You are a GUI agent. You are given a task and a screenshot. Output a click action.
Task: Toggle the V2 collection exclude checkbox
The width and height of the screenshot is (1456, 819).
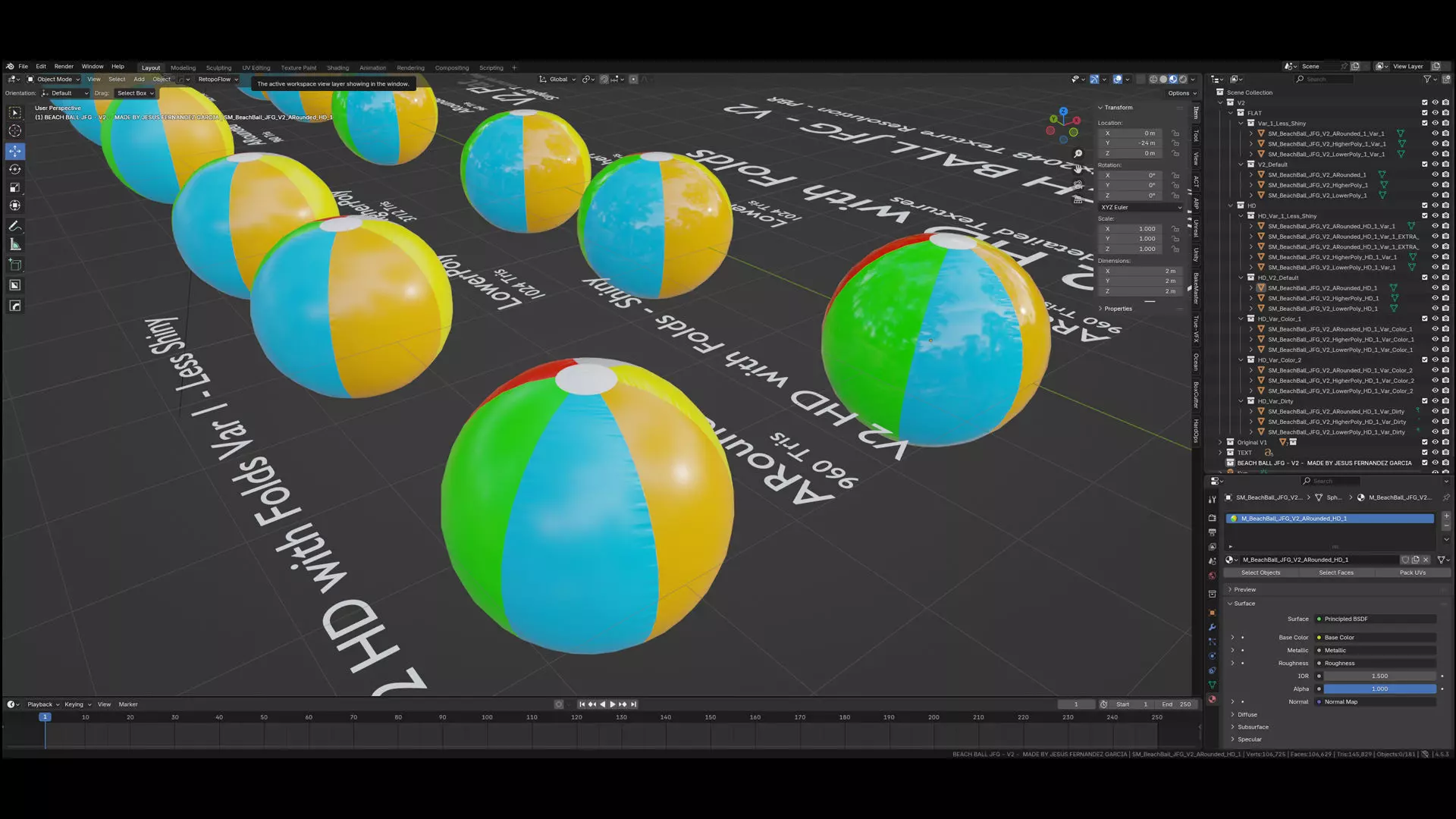coord(1424,102)
